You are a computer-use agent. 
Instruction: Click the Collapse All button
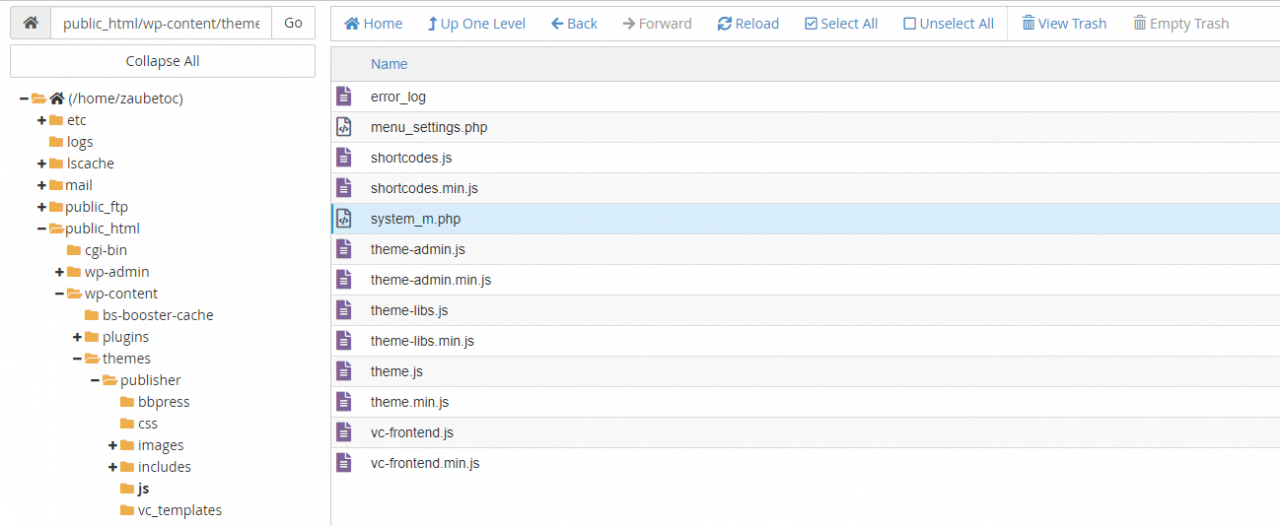click(x=162, y=61)
